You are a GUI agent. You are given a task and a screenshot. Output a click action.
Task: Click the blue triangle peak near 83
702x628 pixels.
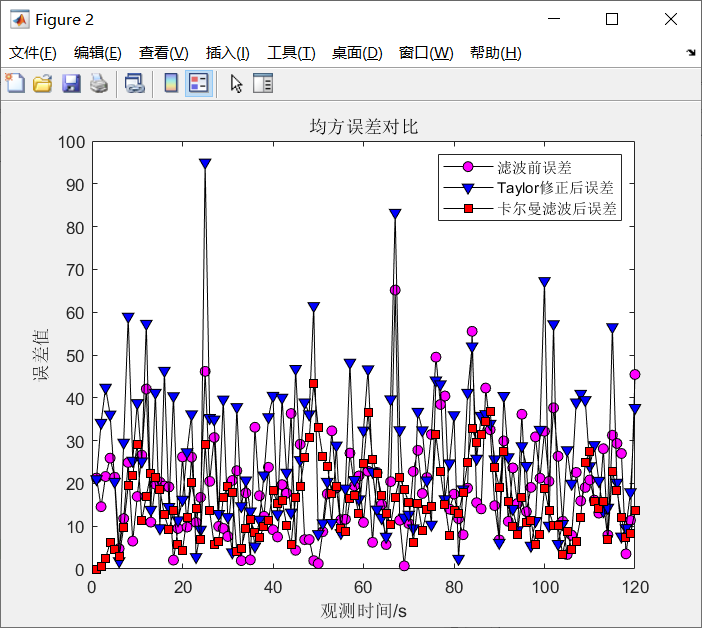click(395, 214)
